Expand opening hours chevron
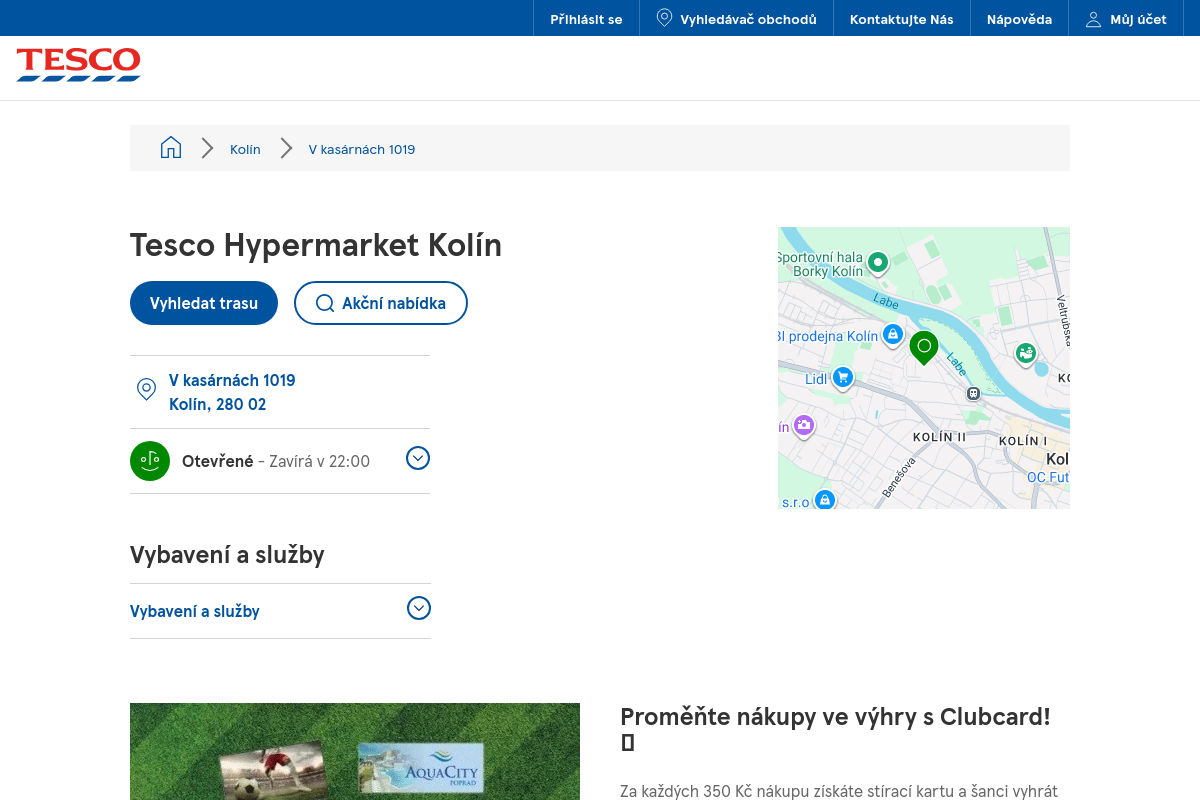1200x800 pixels. (x=418, y=458)
